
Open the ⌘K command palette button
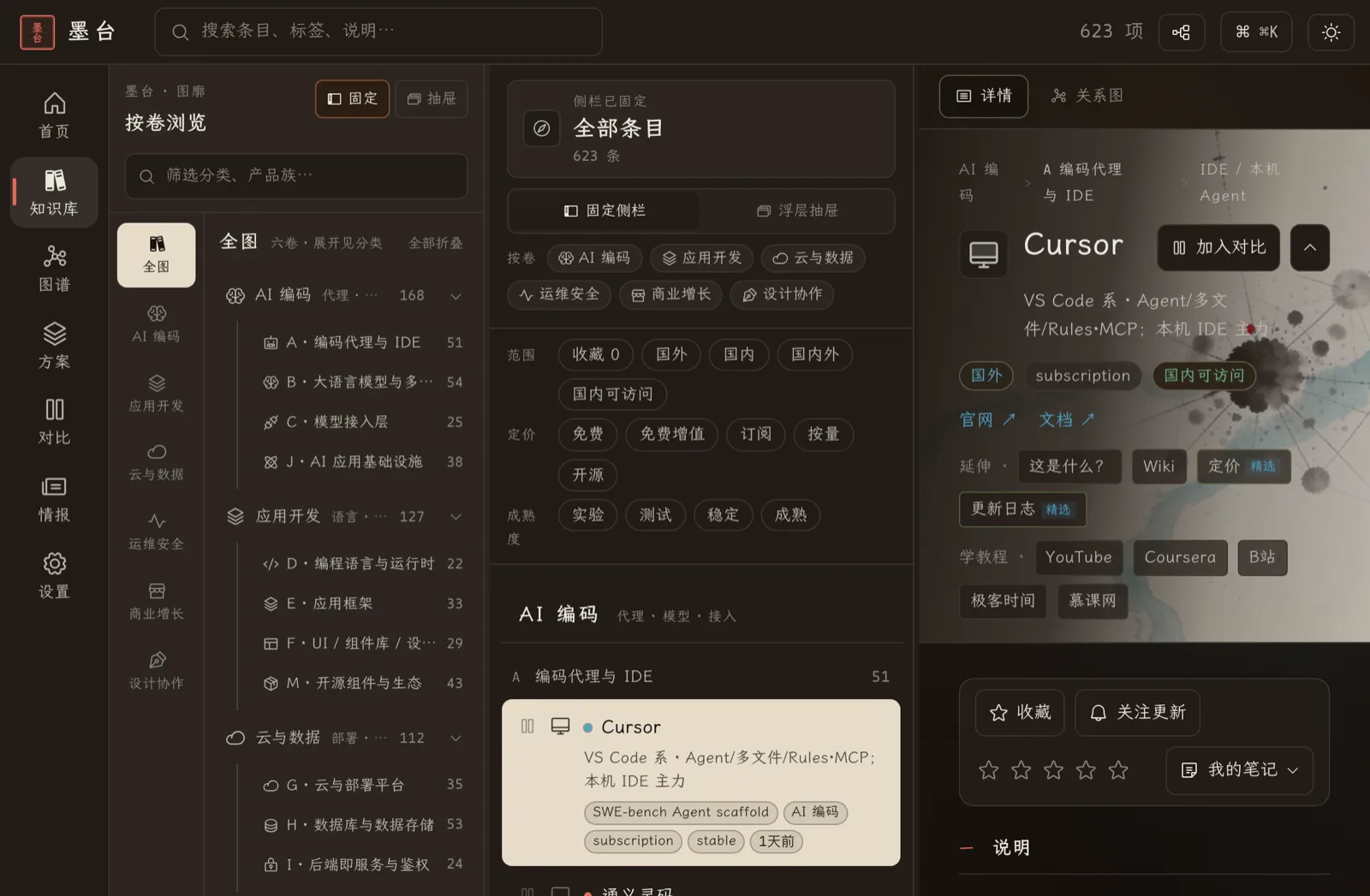click(x=1256, y=32)
